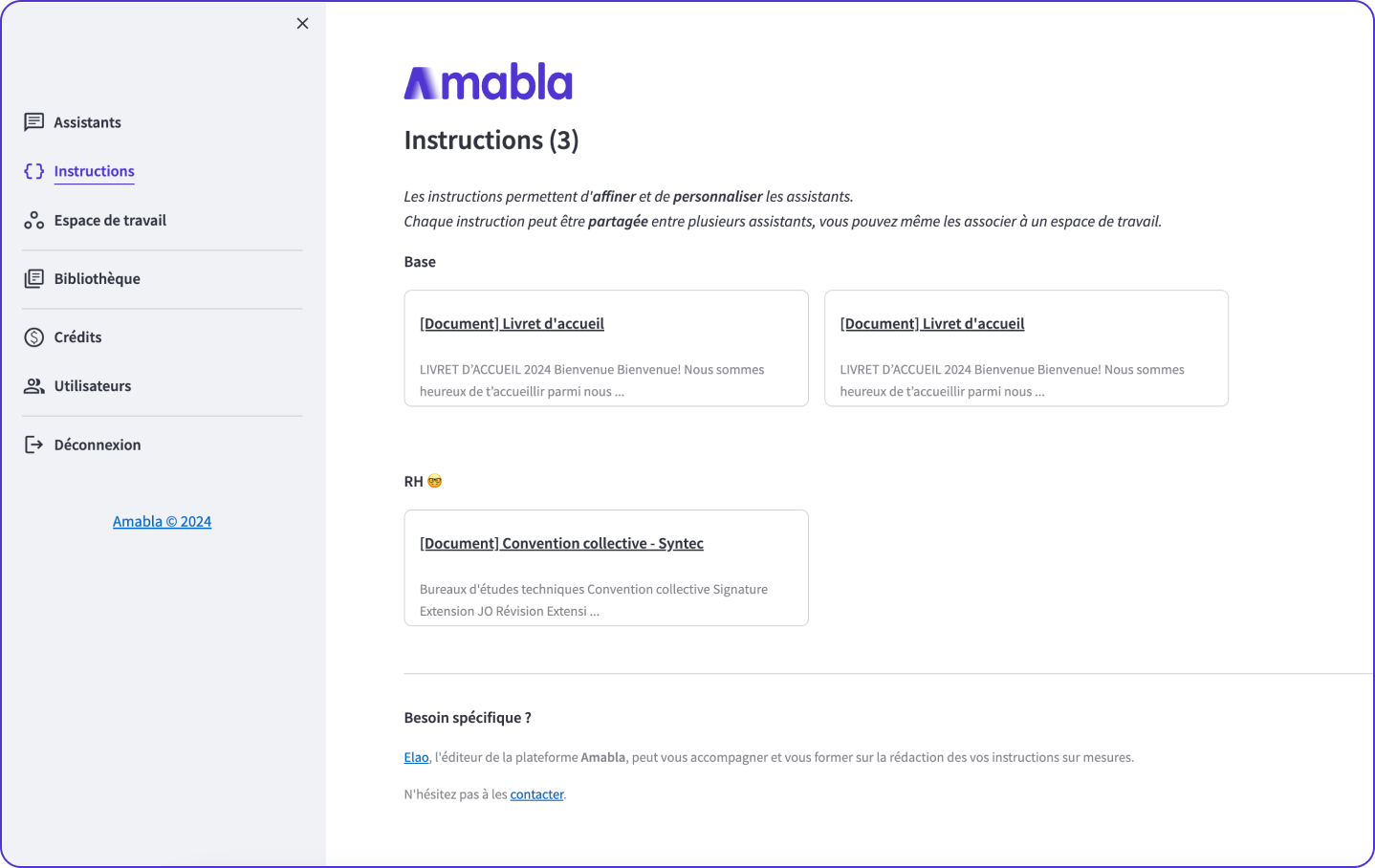Click the Crédits dollar coin icon
1375x868 pixels.
(x=34, y=337)
